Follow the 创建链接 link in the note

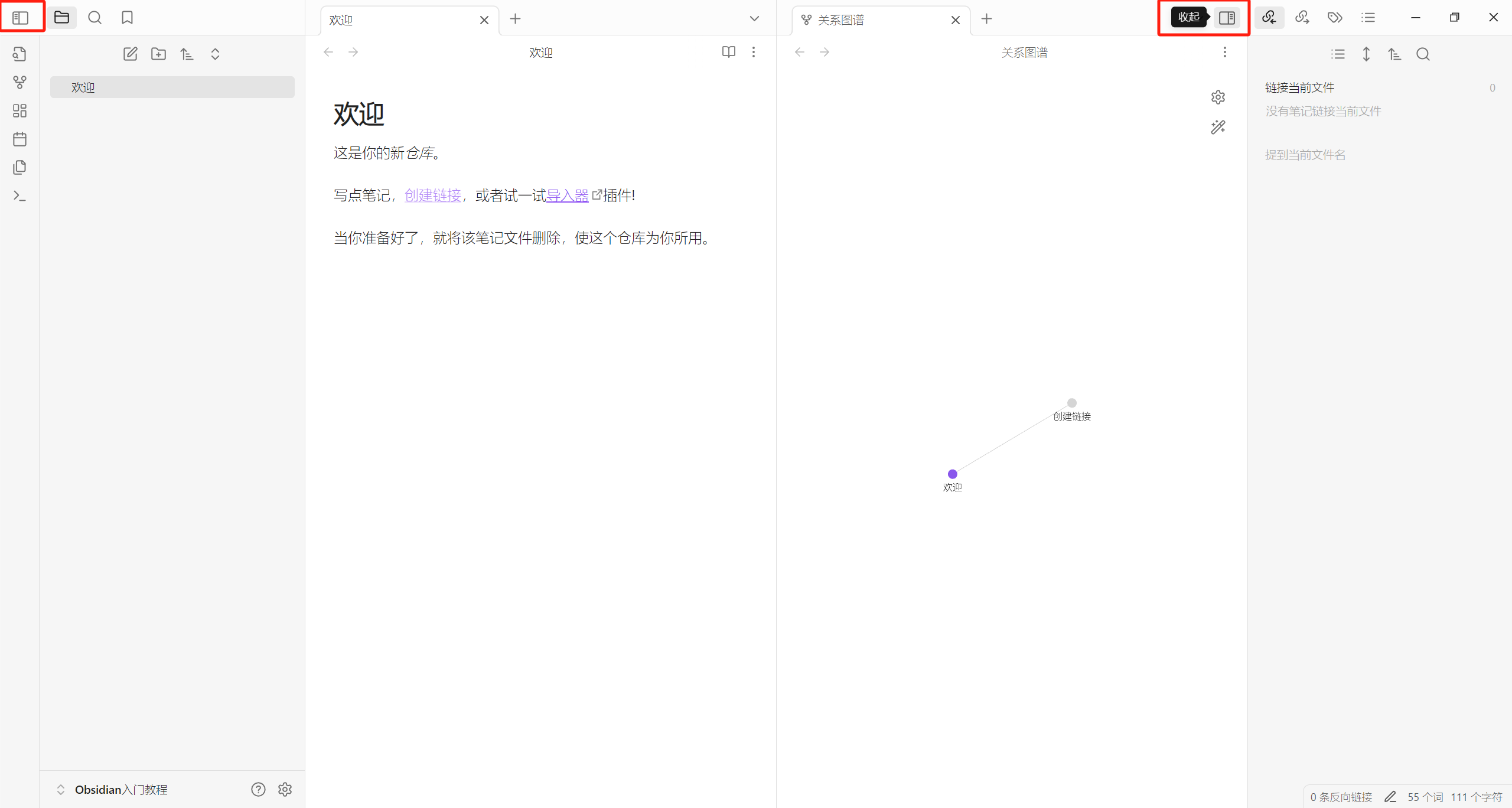(x=432, y=196)
